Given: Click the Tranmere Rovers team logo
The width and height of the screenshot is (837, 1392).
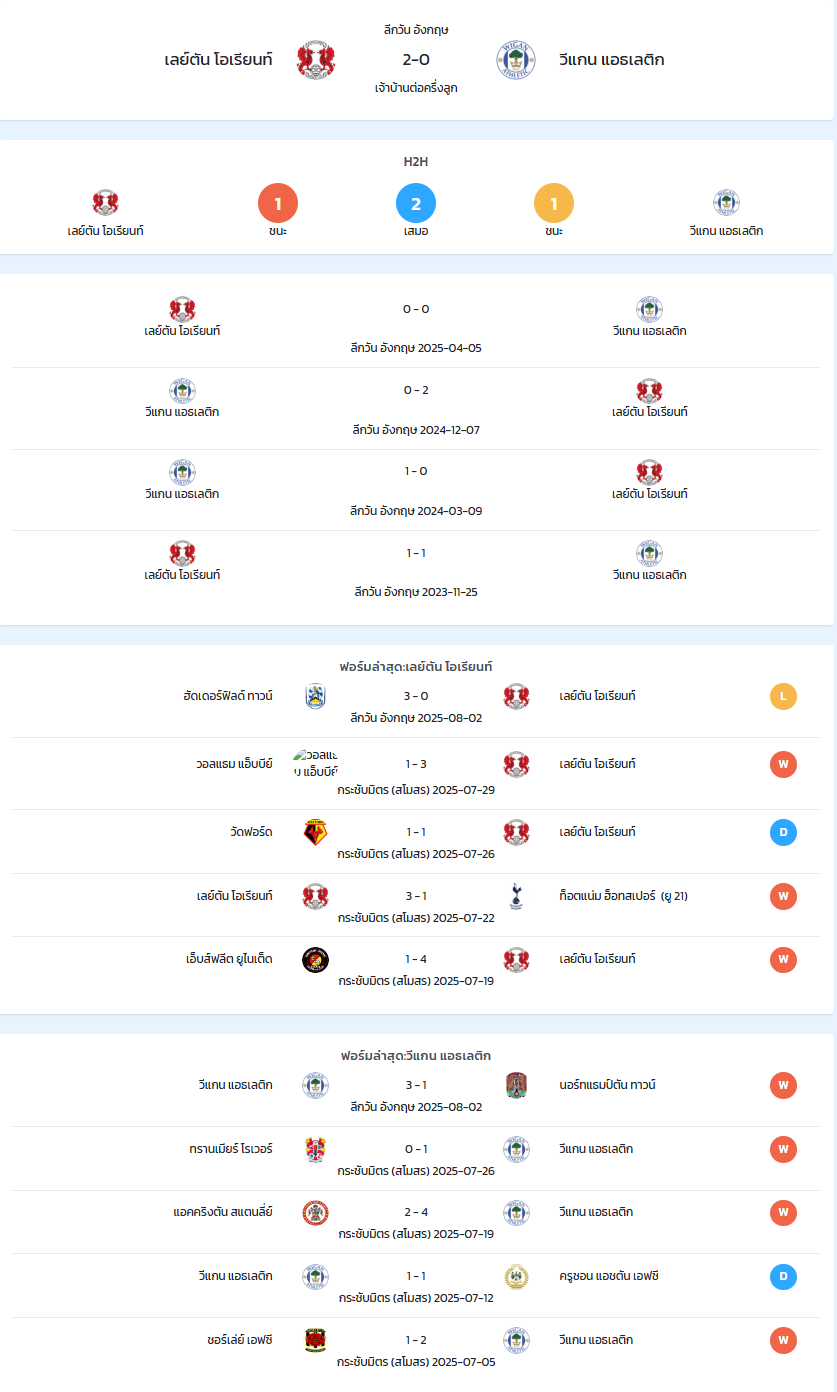Looking at the screenshot, I should pos(316,1149).
